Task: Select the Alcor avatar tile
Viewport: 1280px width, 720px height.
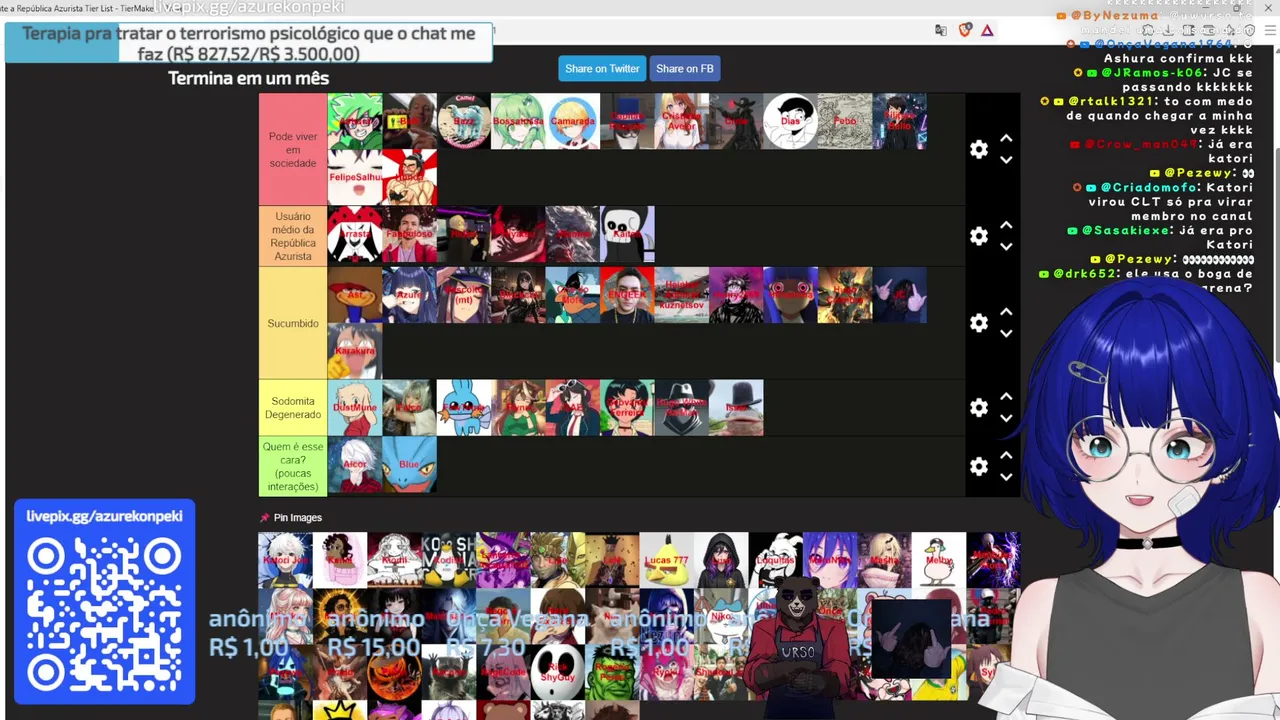Action: point(355,465)
